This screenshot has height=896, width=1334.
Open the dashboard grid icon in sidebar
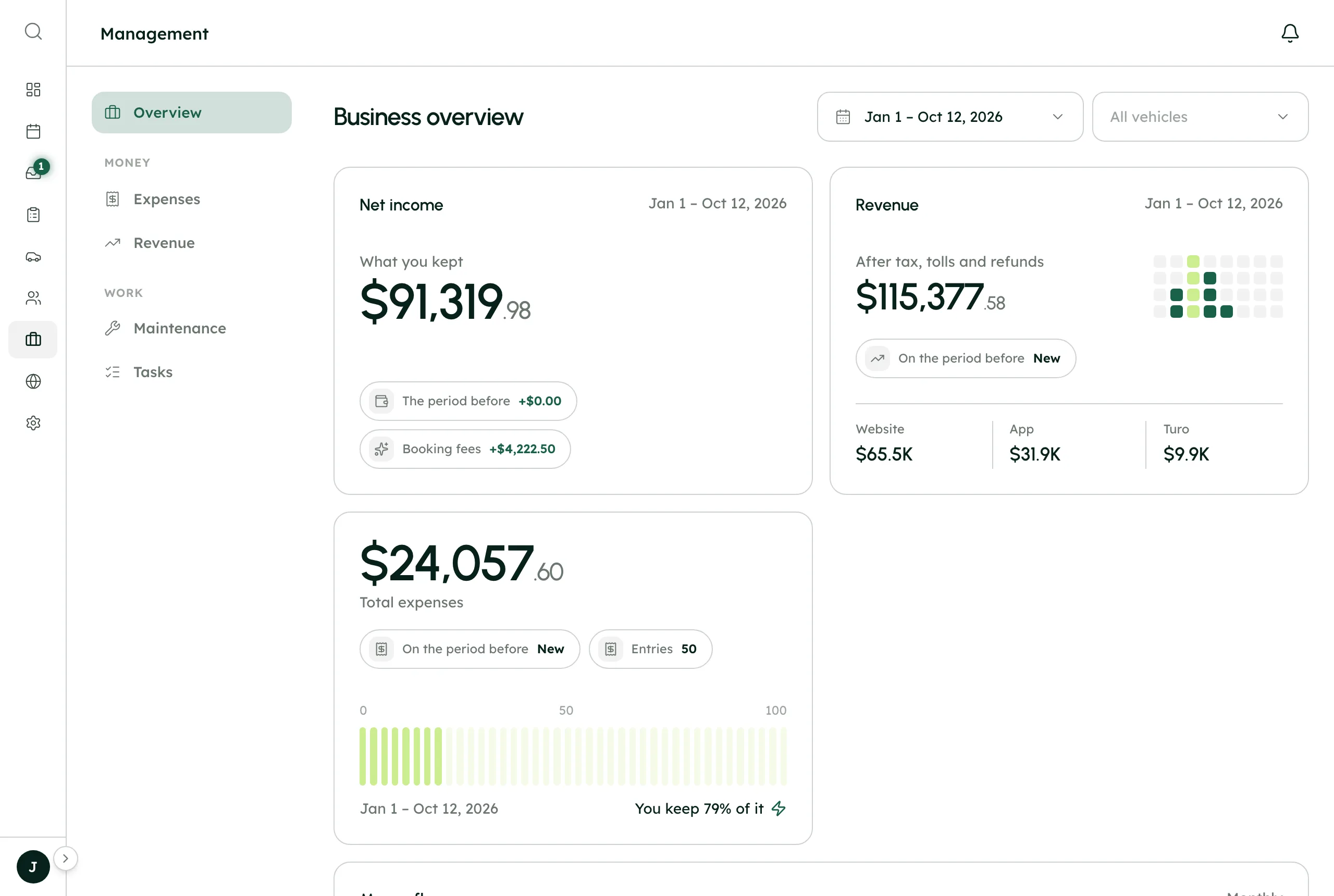pos(33,90)
